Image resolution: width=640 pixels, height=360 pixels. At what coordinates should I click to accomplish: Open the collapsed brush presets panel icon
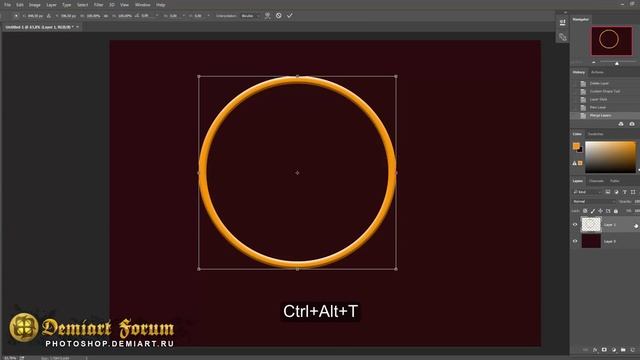563,37
